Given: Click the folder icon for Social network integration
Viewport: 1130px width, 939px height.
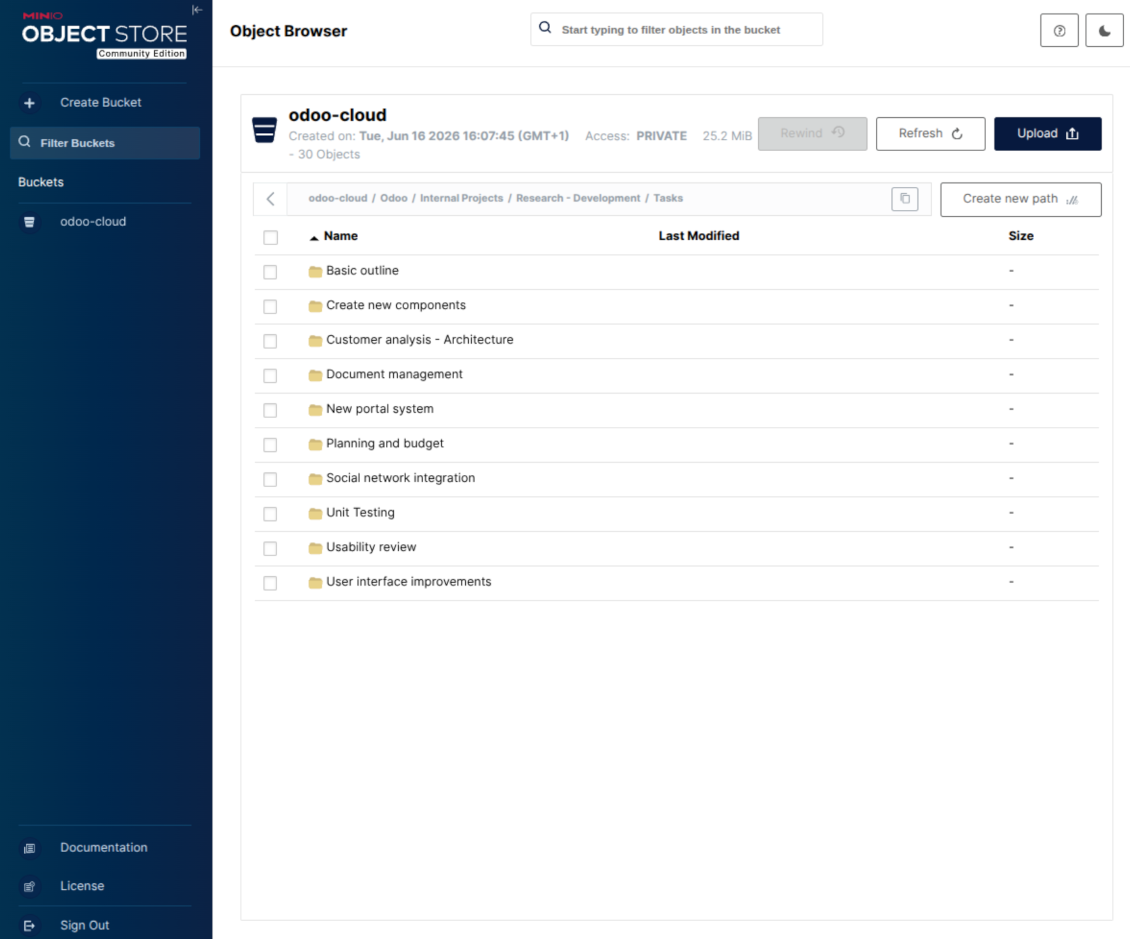Looking at the screenshot, I should (315, 479).
